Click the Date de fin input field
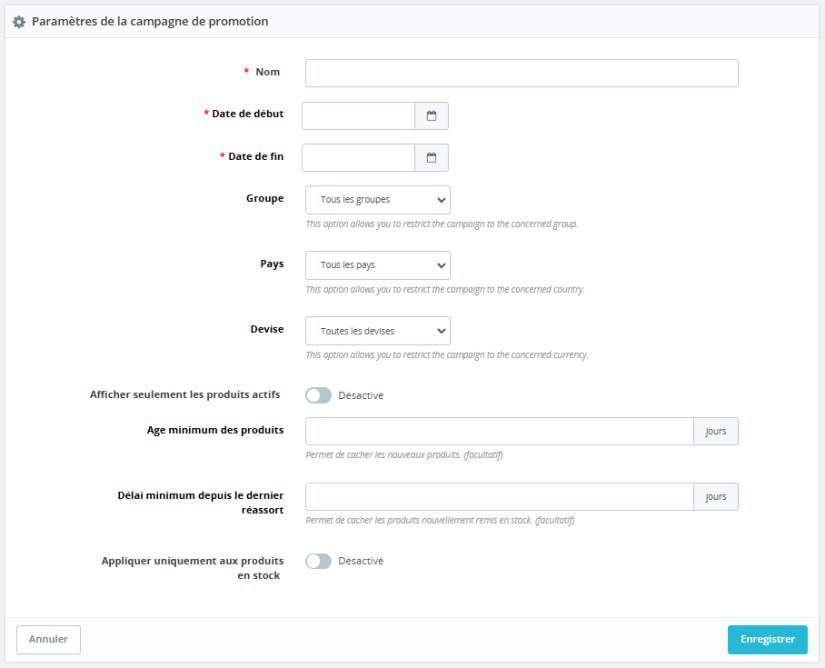 pos(358,158)
